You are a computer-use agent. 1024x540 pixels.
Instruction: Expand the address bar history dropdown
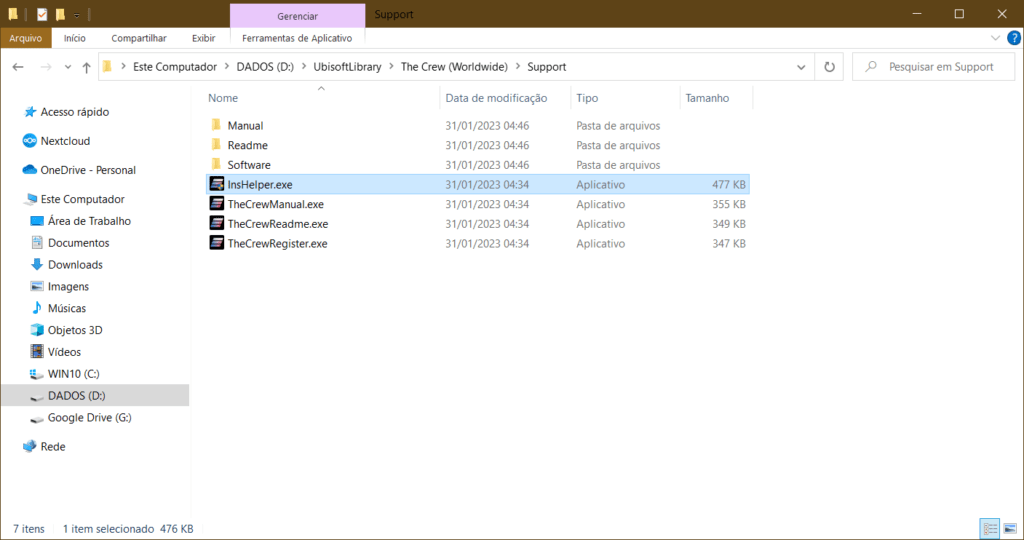[x=801, y=67]
